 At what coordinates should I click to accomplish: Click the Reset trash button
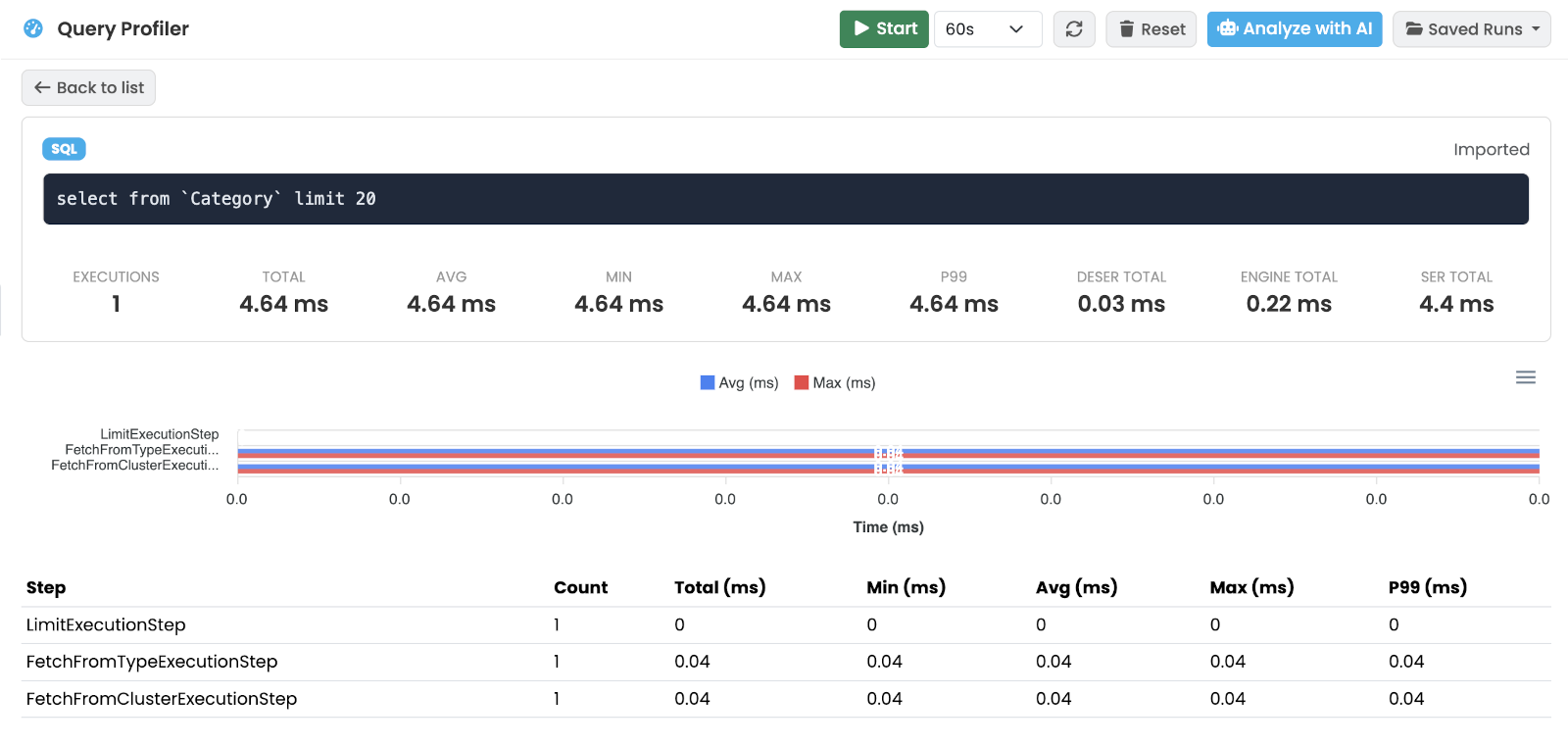pos(1151,29)
